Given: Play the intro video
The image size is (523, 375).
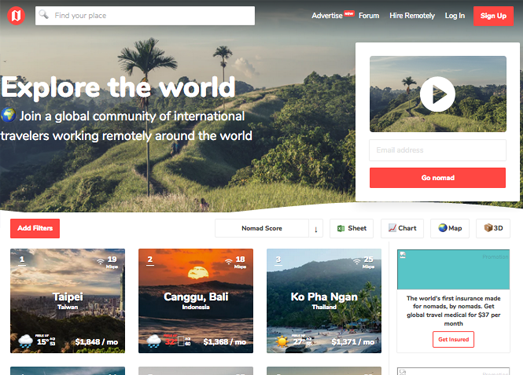Looking at the screenshot, I should click(437, 94).
